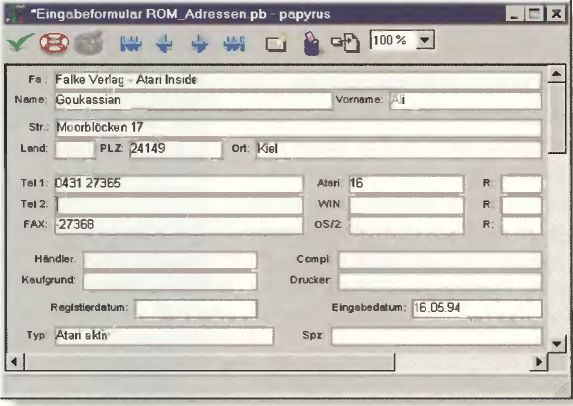The width and height of the screenshot is (573, 406).
Task: Select the Drucker input field
Action: [440, 281]
